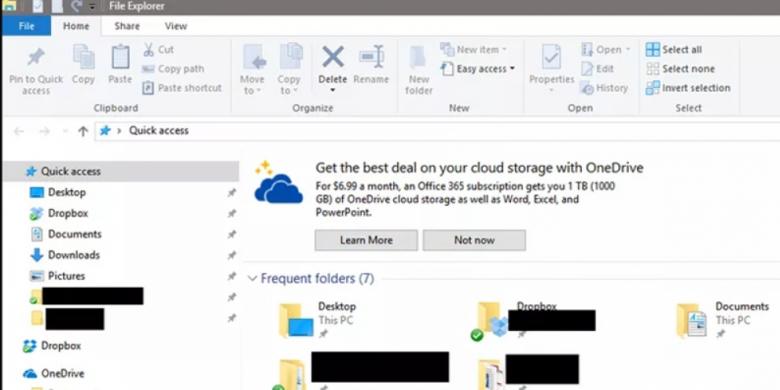The width and height of the screenshot is (780, 390).
Task: Dismiss the OneDrive ad with Not now
Action: click(x=474, y=240)
